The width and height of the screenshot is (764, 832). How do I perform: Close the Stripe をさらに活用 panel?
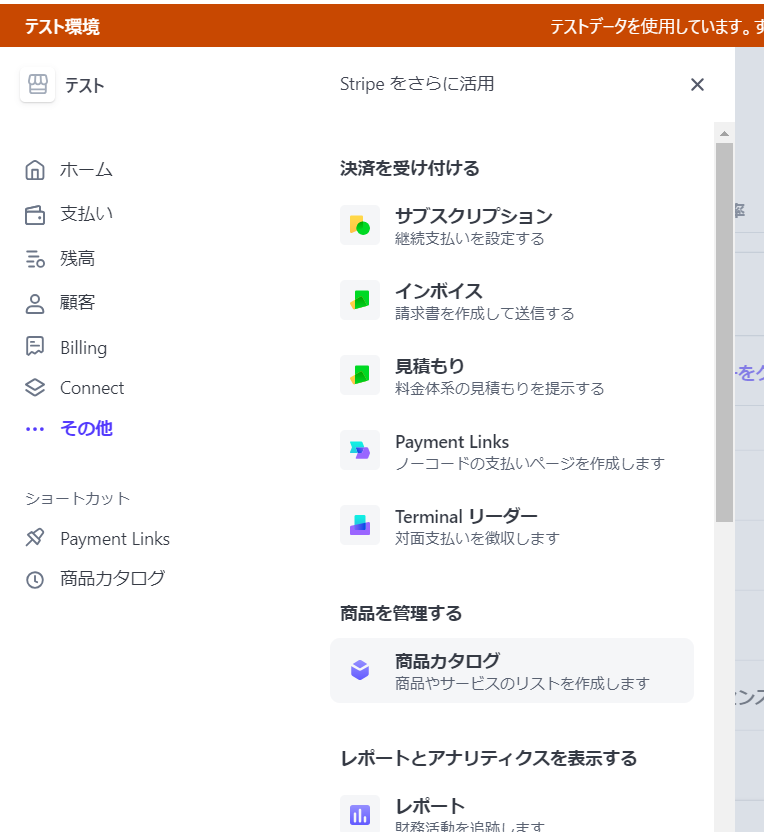point(697,84)
